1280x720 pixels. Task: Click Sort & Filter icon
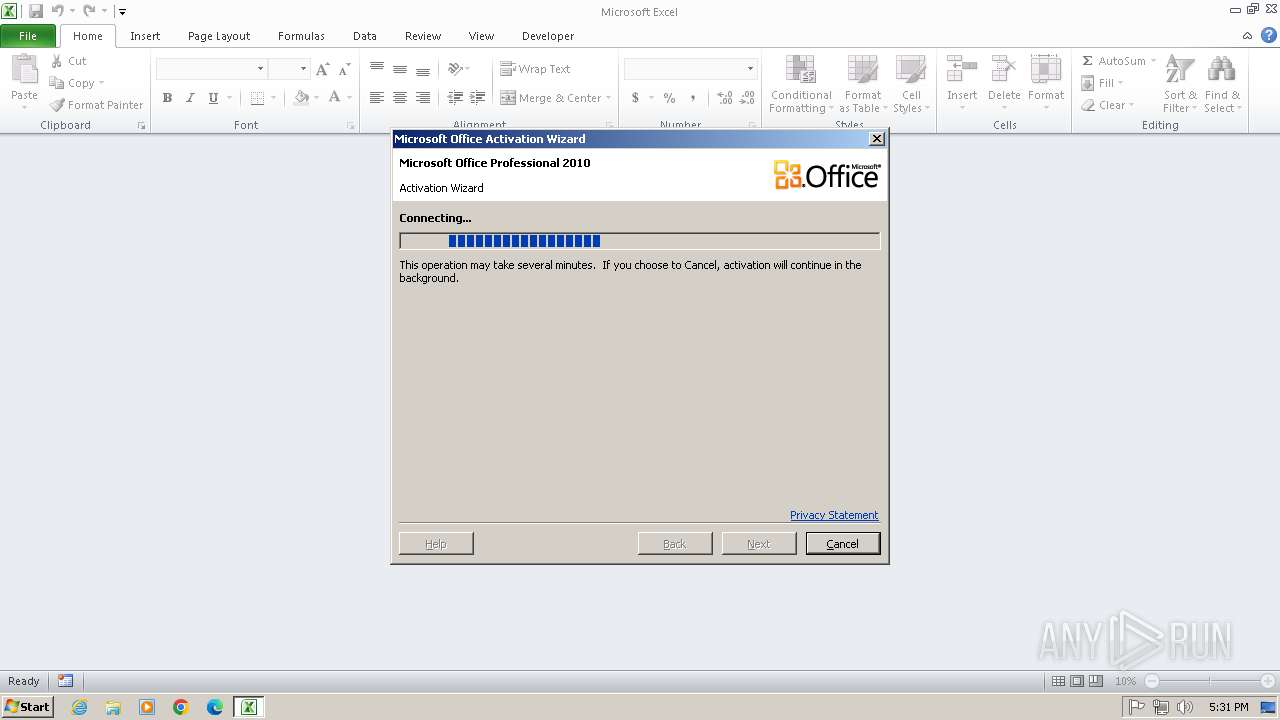coord(1180,70)
